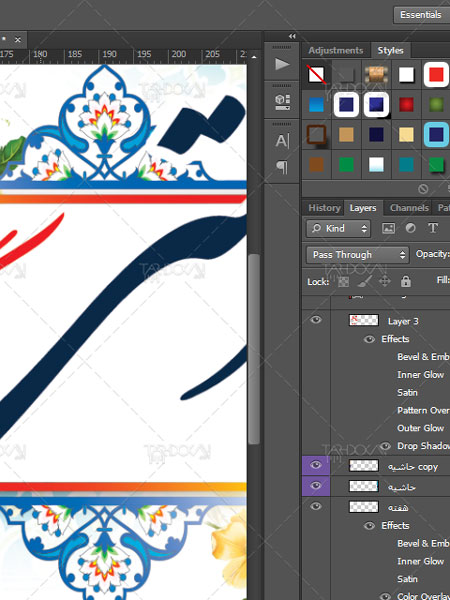
Task: Click the canvas scroll-up arrow
Action: tap(254, 57)
